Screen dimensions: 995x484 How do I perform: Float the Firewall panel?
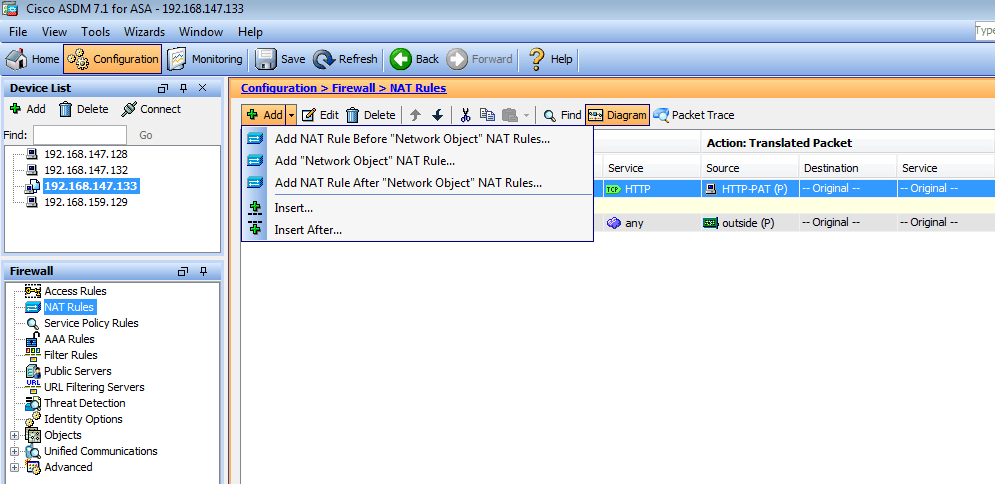pyautogui.click(x=183, y=271)
